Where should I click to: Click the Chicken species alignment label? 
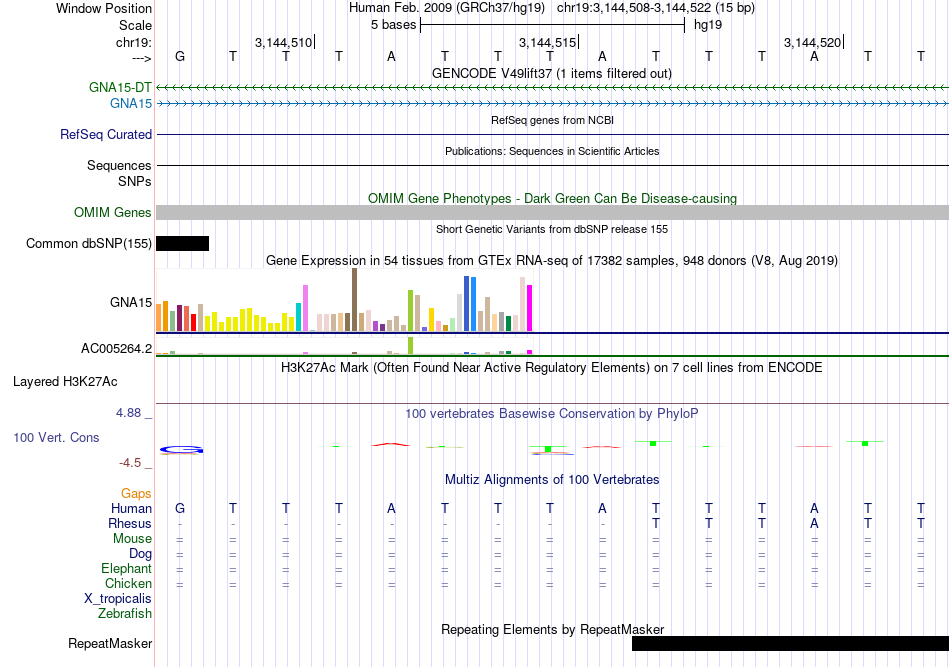pyautogui.click(x=128, y=583)
